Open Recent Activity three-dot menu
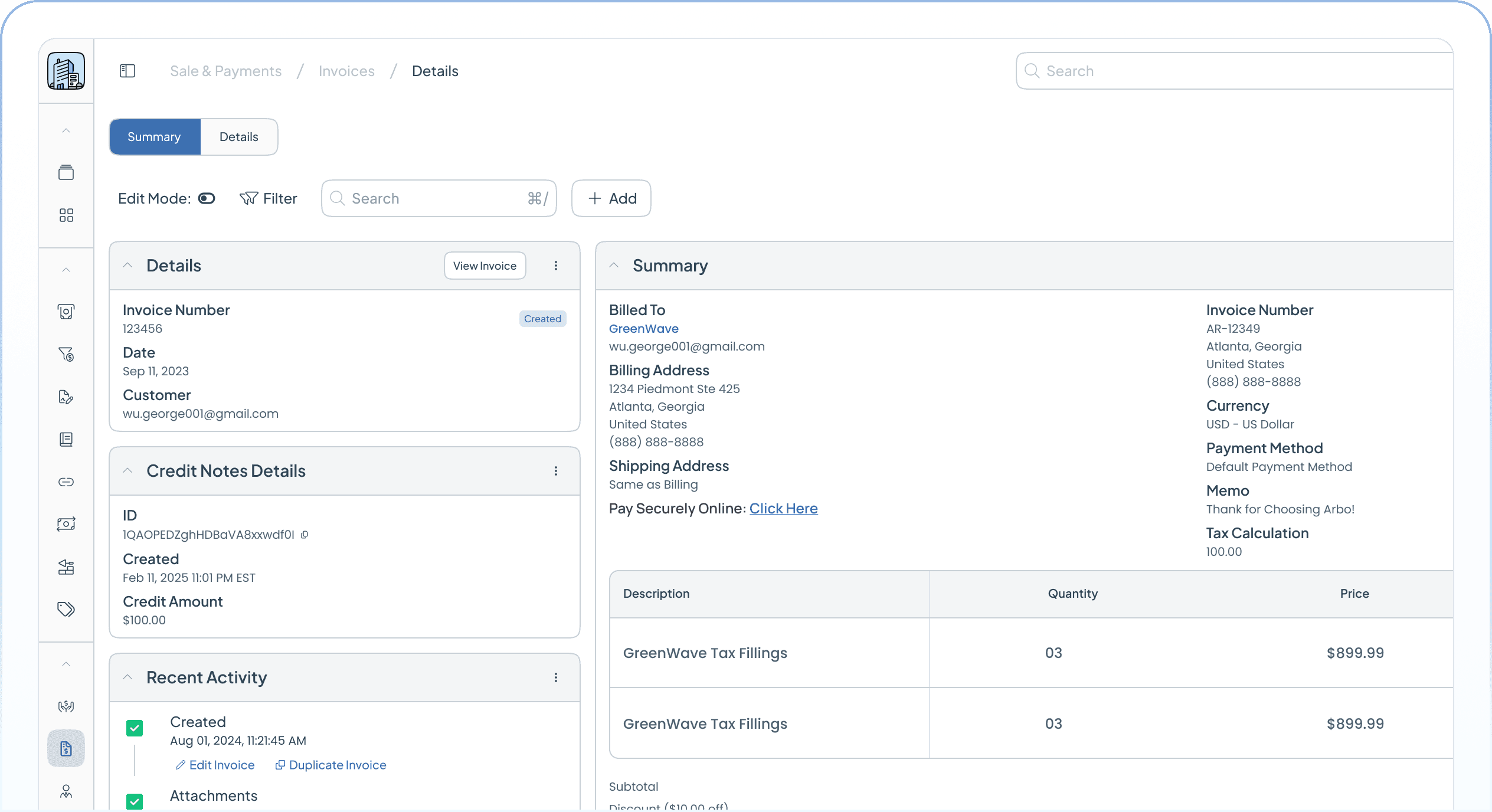 pos(555,677)
